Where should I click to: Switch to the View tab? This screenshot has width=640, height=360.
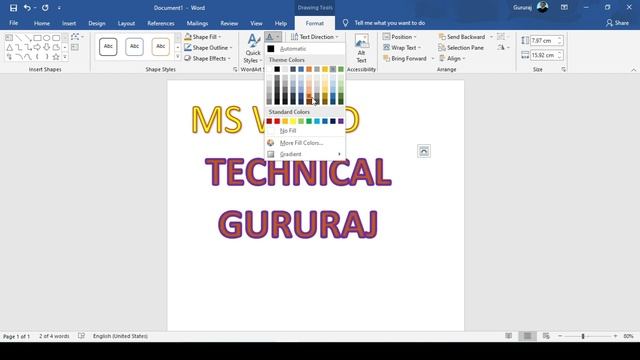[x=256, y=23]
